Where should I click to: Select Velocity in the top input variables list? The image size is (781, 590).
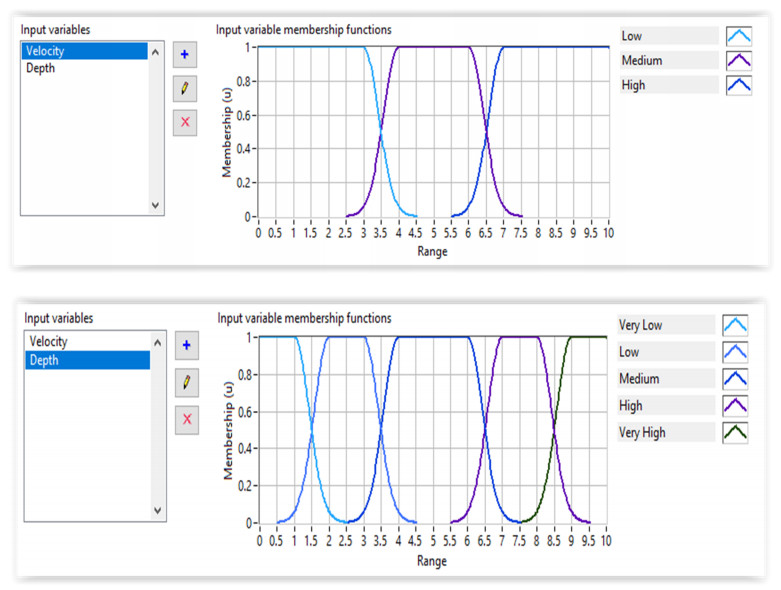(x=84, y=50)
